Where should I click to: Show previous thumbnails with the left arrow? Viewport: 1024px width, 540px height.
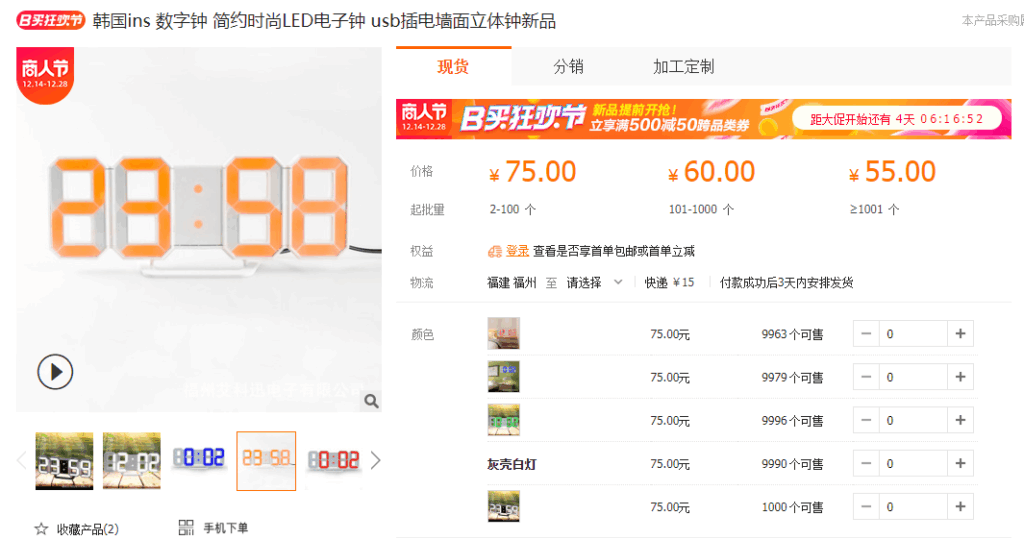(22, 460)
